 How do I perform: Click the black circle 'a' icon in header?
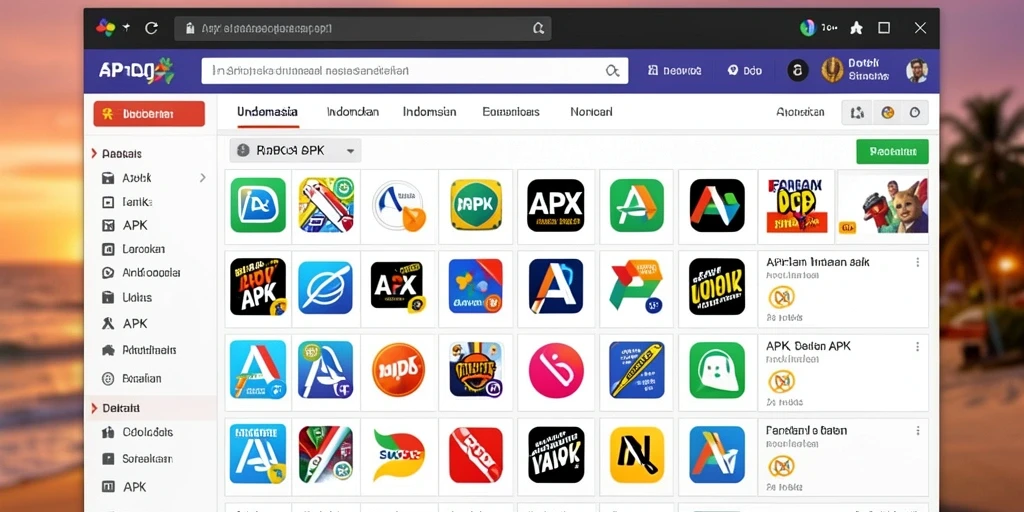click(797, 71)
